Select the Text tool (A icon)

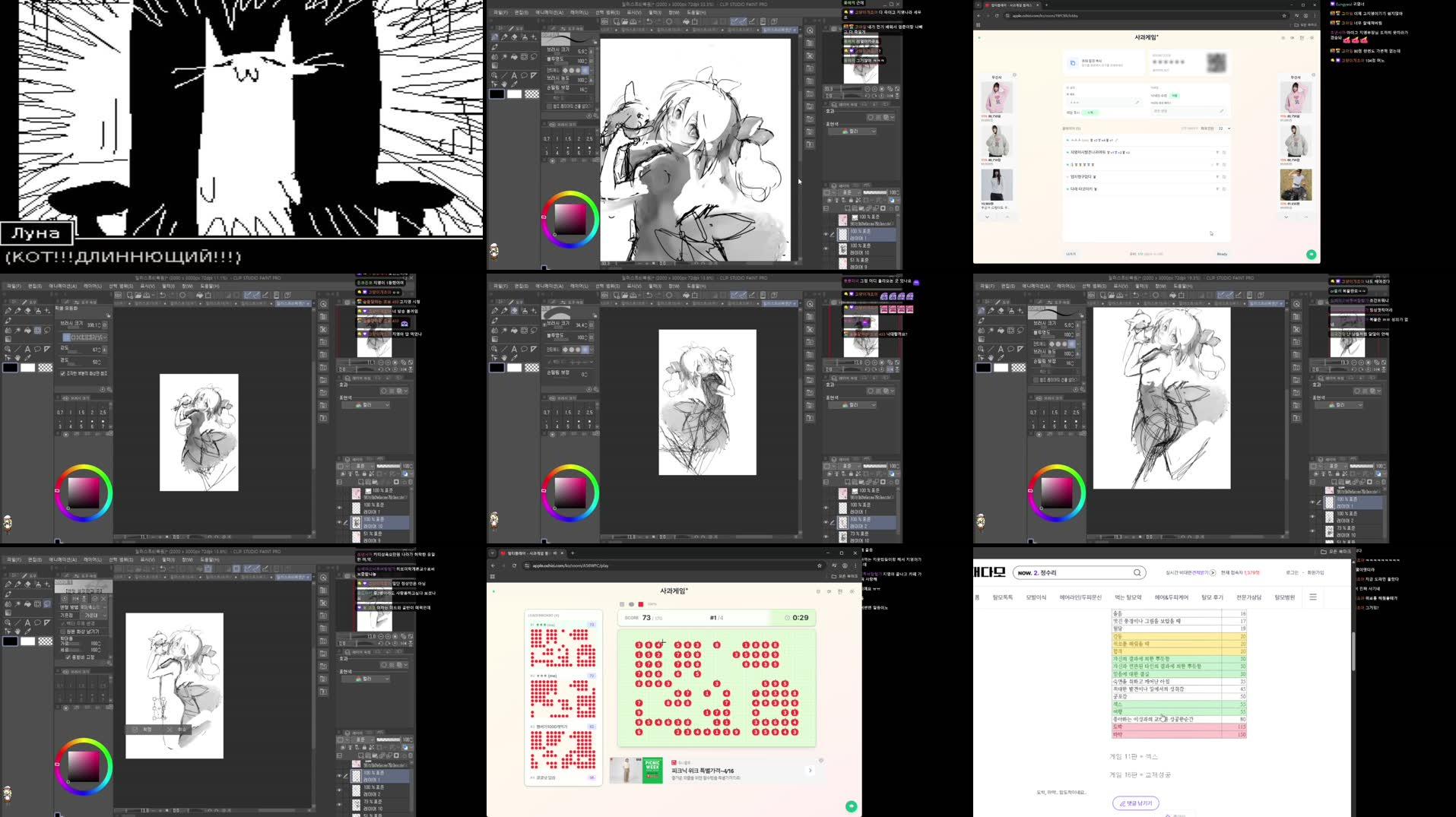[x=515, y=74]
